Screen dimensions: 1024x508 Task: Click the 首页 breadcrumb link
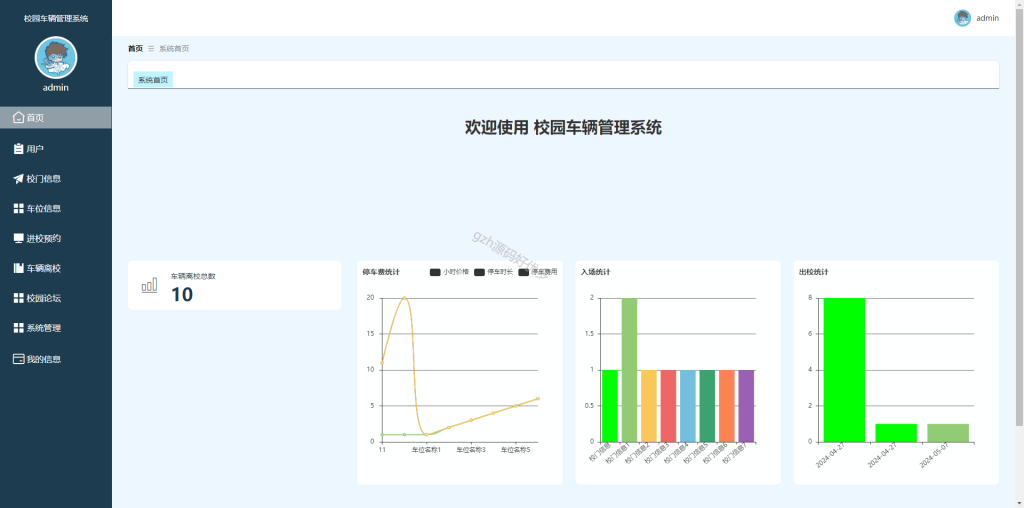pos(135,49)
